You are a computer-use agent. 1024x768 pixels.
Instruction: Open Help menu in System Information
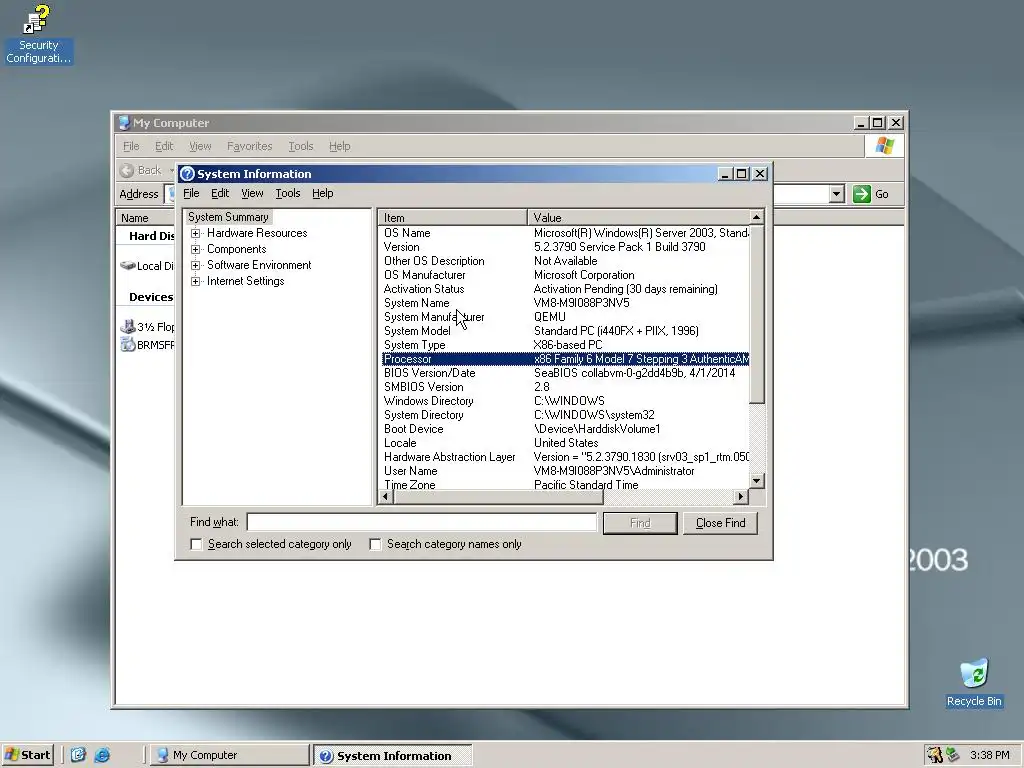point(323,193)
